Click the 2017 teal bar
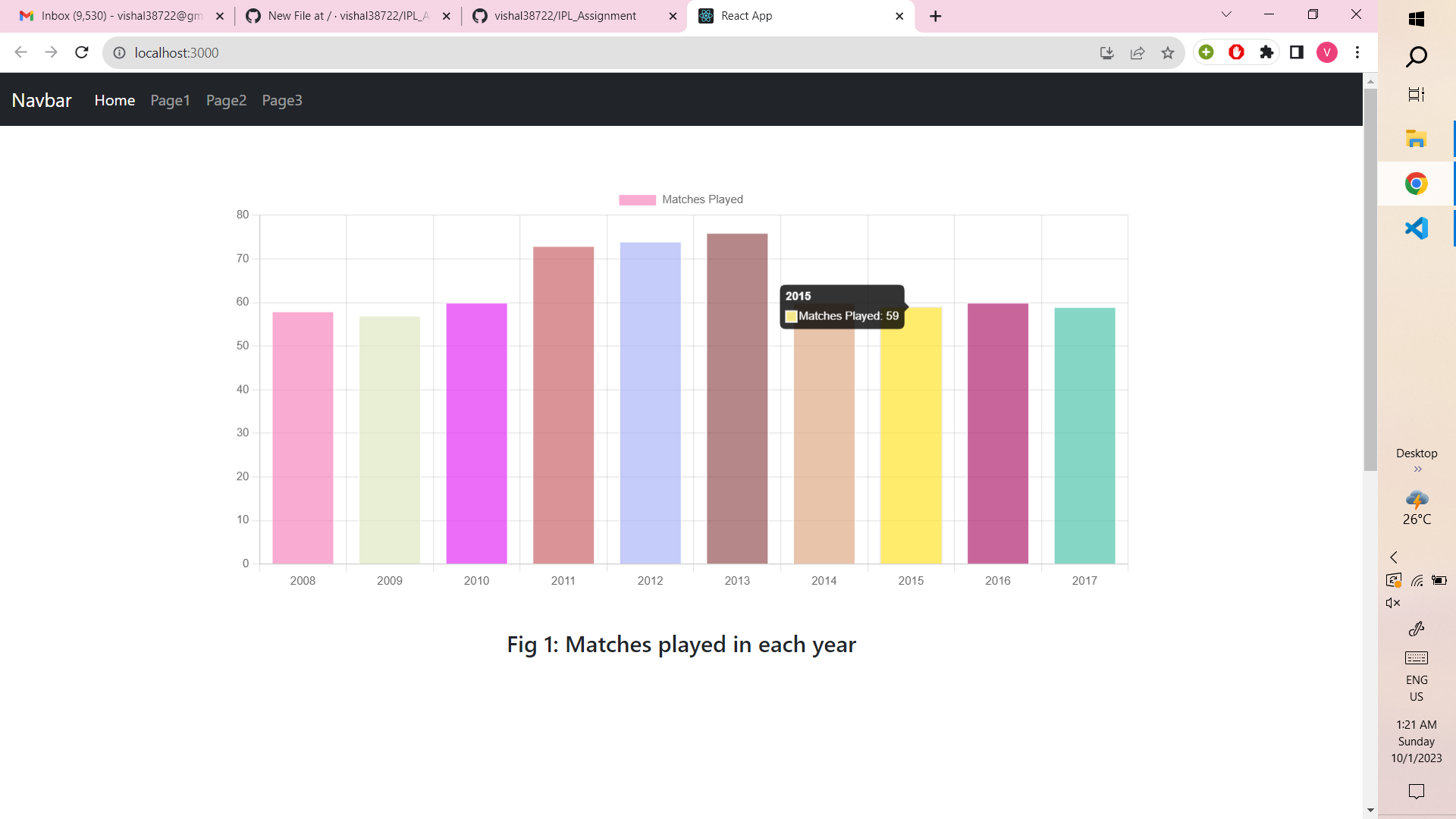 coord(1084,436)
